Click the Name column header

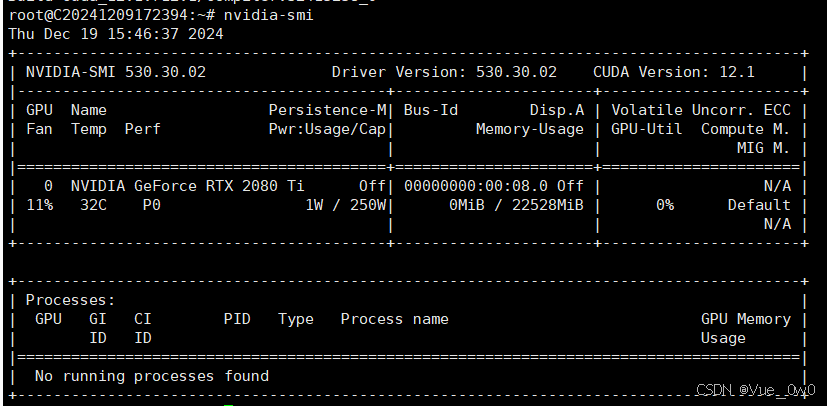89,110
